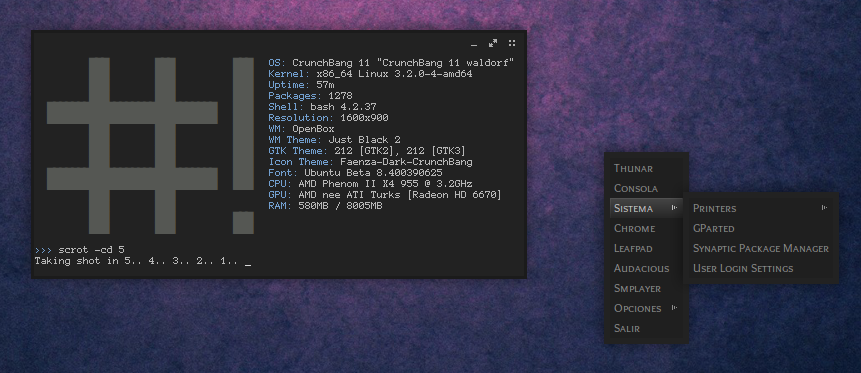Expand the Opciones submenu arrow
The image size is (861, 373).
click(674, 308)
